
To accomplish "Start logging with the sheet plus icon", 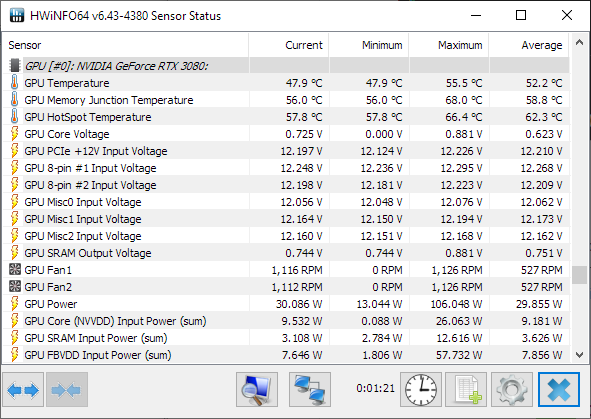I will 466,390.
